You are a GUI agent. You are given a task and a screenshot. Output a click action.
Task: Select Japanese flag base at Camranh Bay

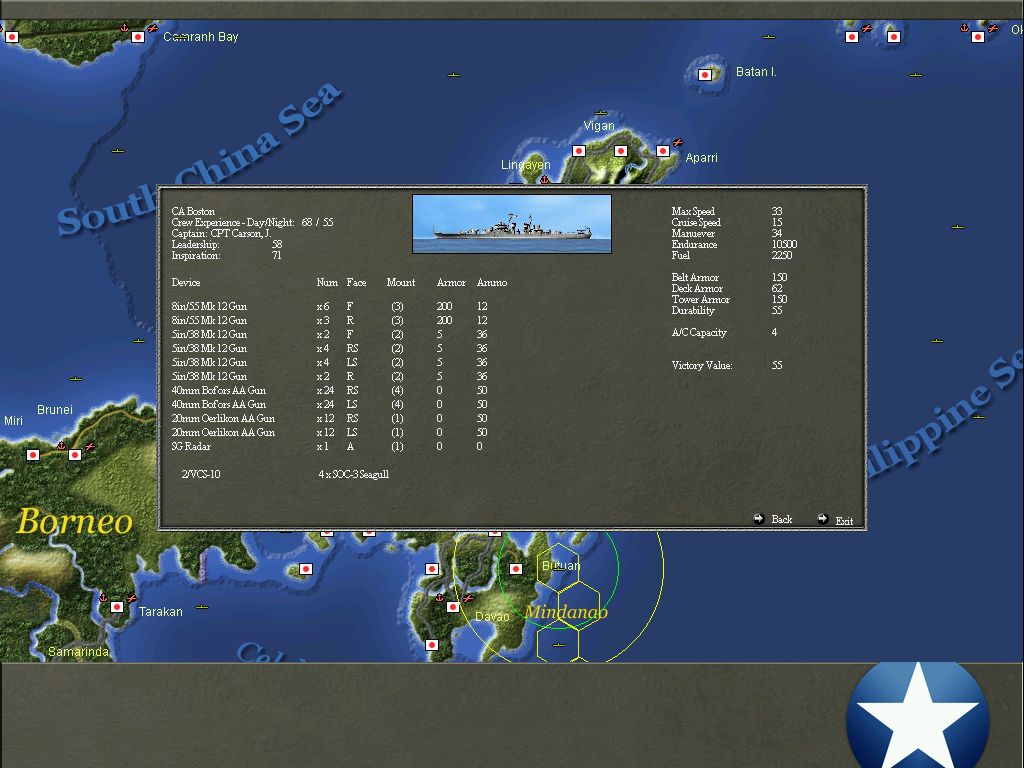point(138,37)
